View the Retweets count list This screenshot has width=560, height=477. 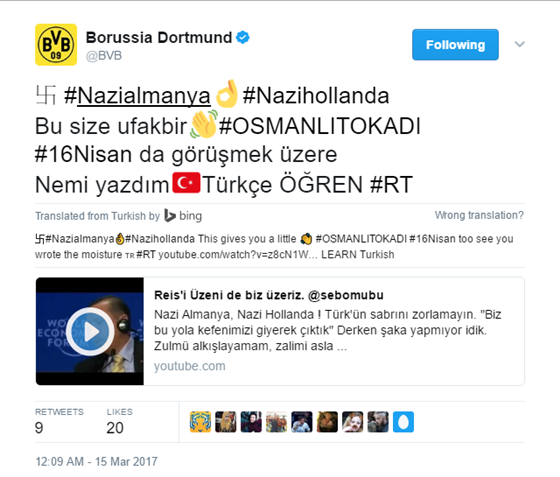click(x=59, y=421)
